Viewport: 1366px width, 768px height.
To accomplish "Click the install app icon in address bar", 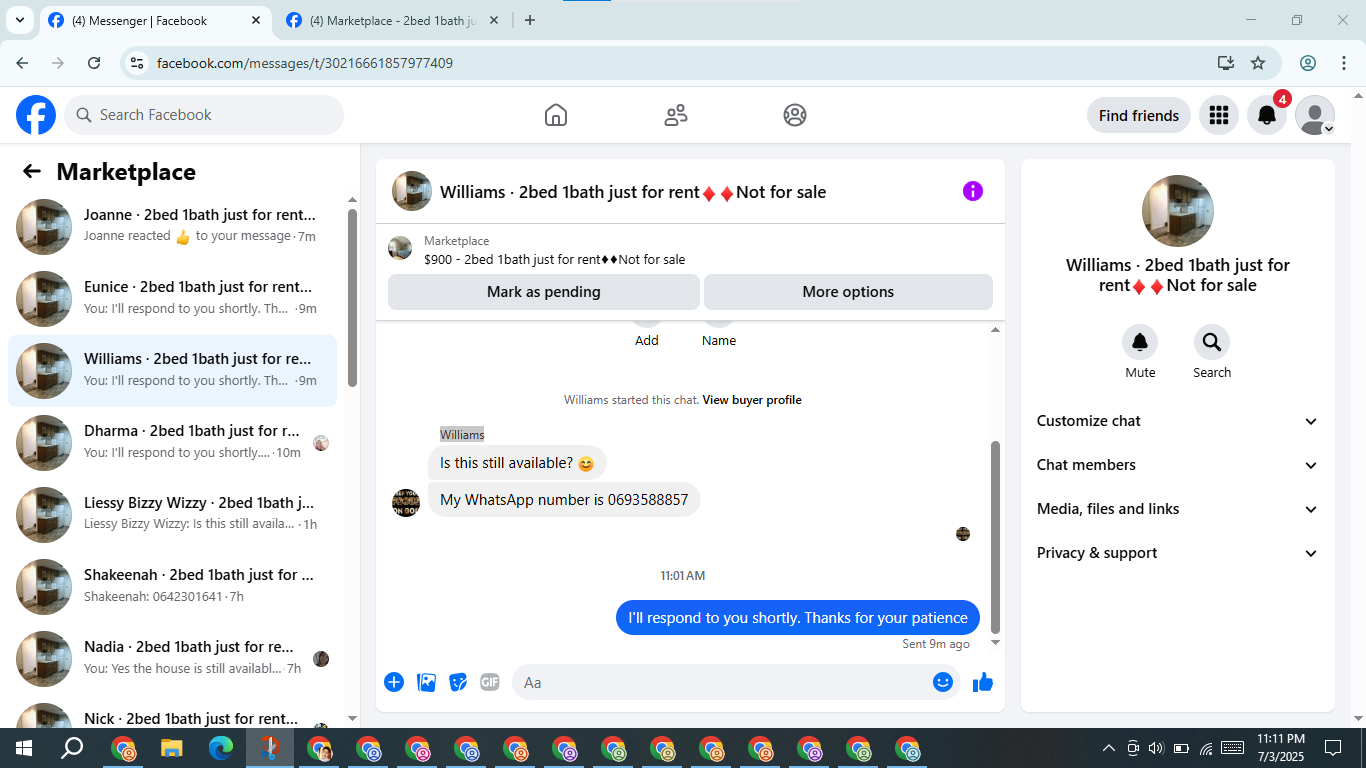I will [x=1226, y=63].
